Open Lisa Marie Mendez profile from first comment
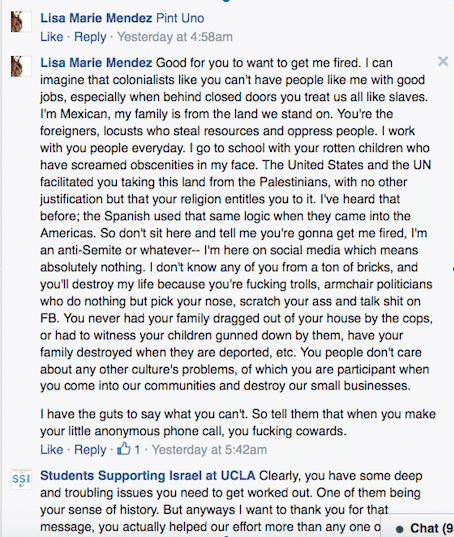This screenshot has width=454, height=537. coord(96,18)
